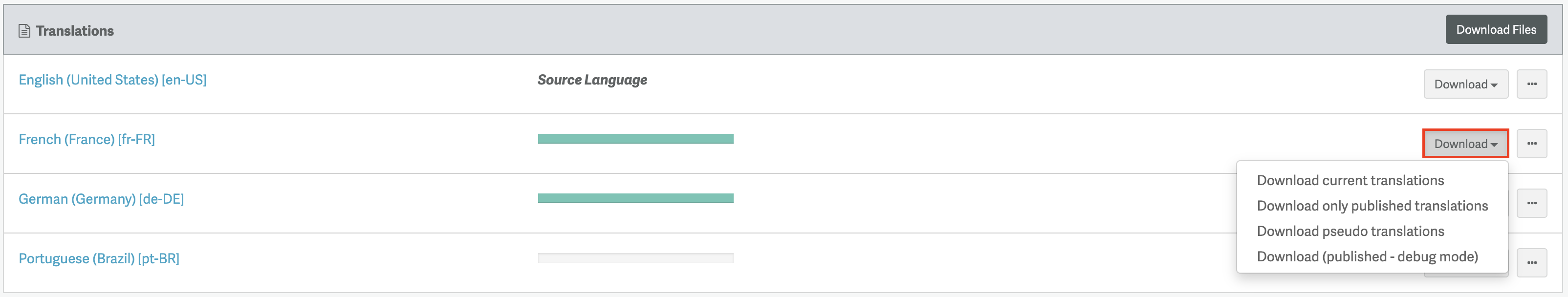The image size is (1568, 297).
Task: Click the French translation progress bar
Action: [635, 139]
